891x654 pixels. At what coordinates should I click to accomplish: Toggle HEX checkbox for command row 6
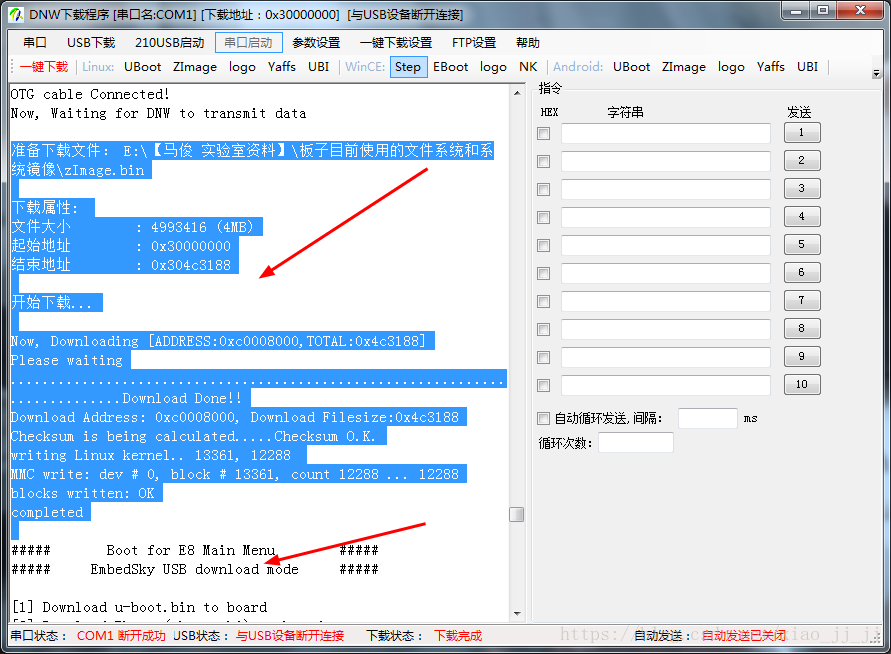[544, 273]
